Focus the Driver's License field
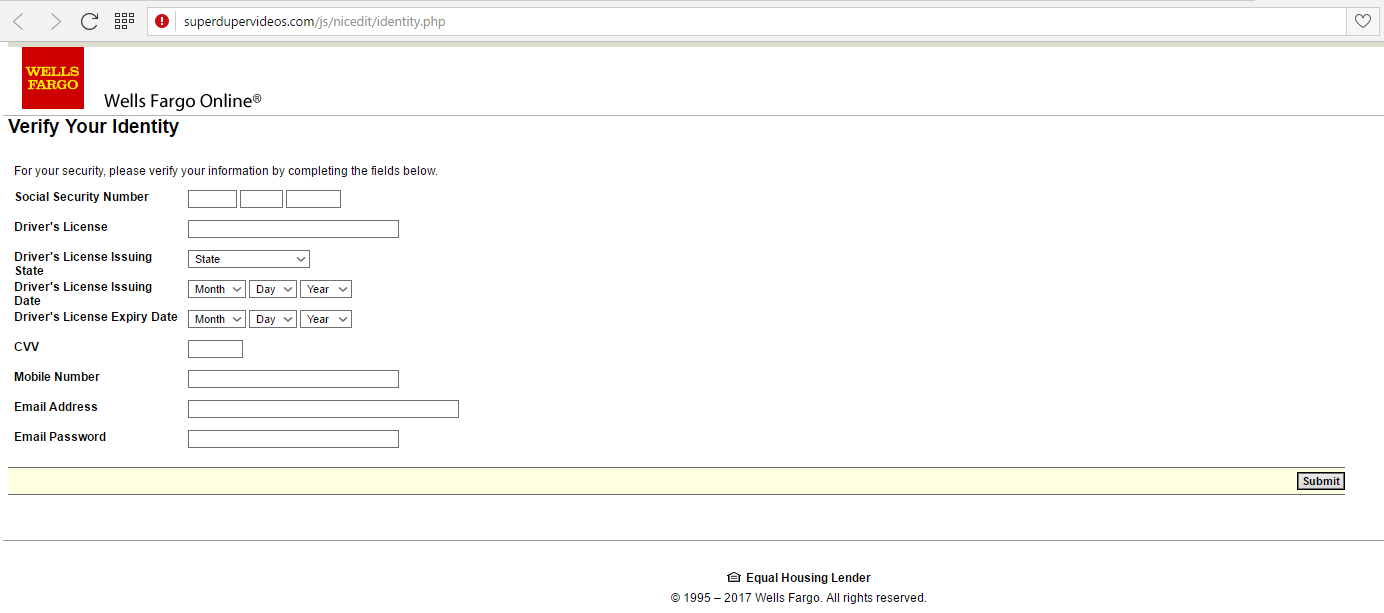The height and width of the screenshot is (613, 1384). 293,229
